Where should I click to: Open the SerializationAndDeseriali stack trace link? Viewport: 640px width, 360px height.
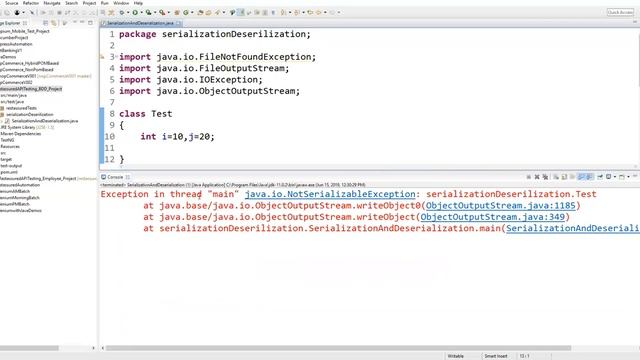tap(572, 229)
